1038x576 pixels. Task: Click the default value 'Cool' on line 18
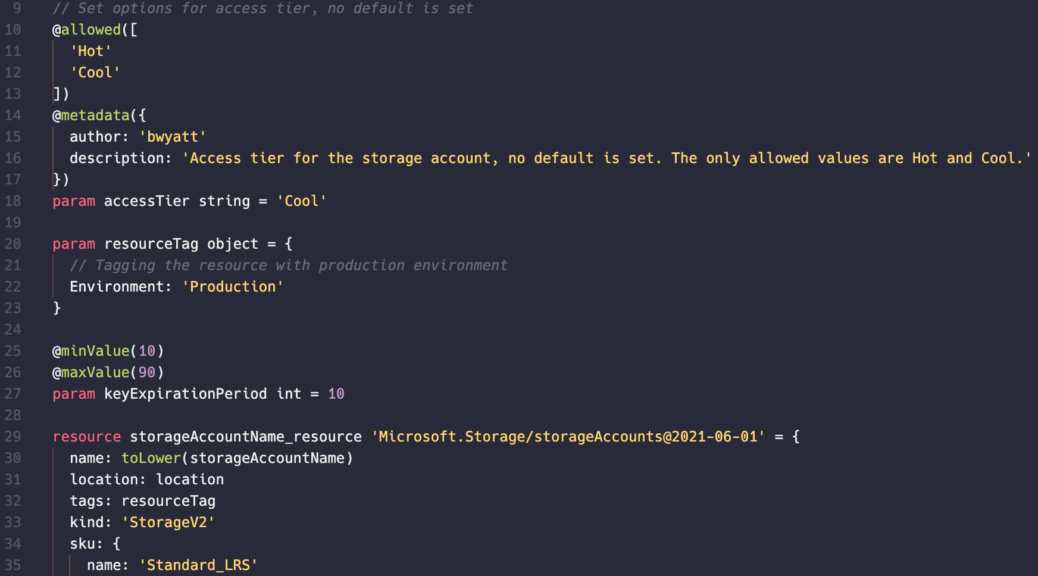301,201
